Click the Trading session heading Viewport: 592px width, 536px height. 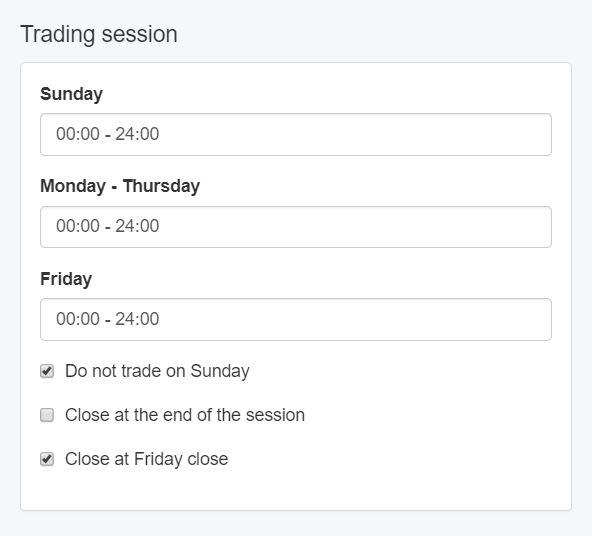pyautogui.click(x=99, y=34)
